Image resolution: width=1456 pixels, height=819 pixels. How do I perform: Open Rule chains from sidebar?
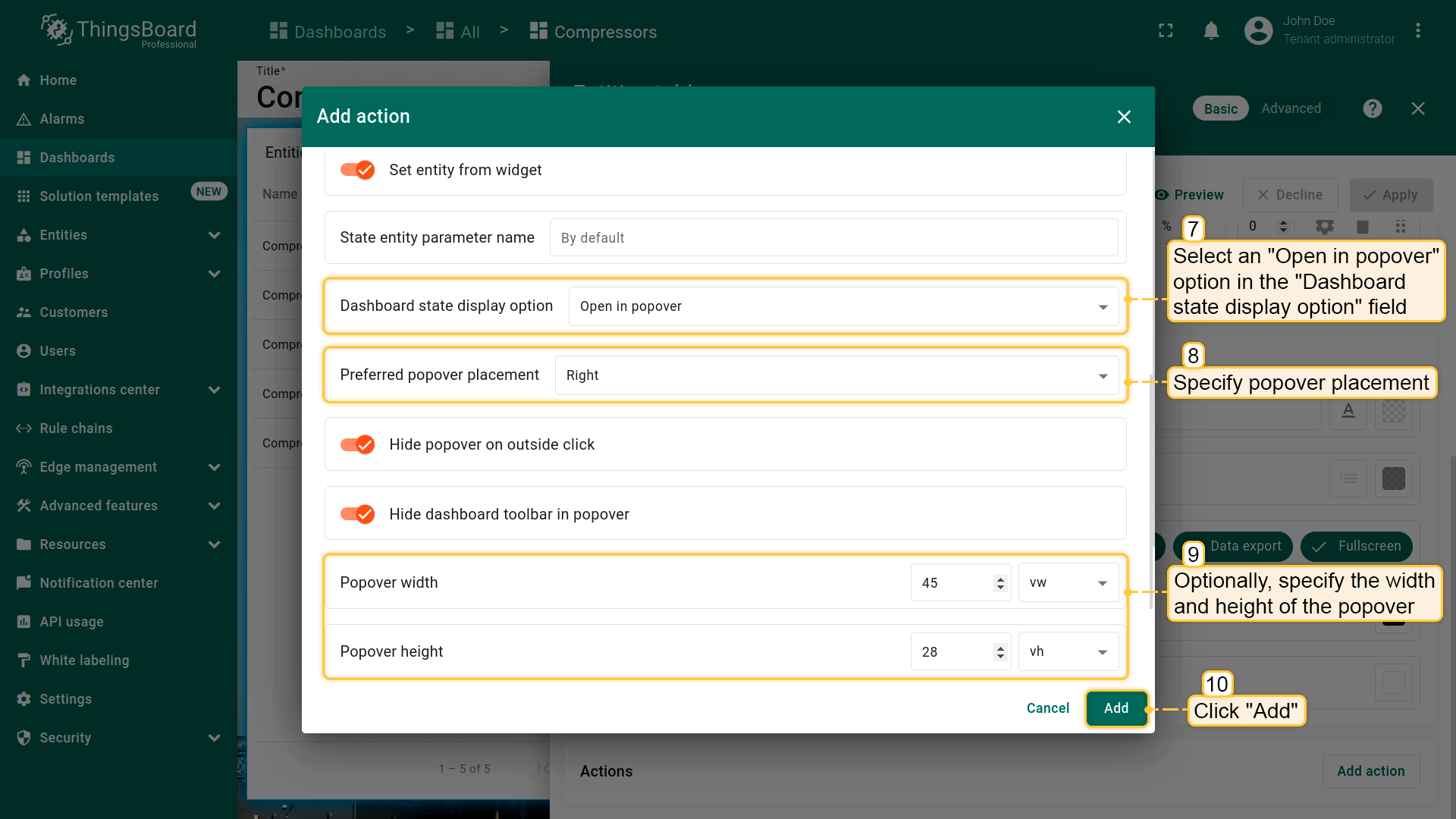click(76, 428)
